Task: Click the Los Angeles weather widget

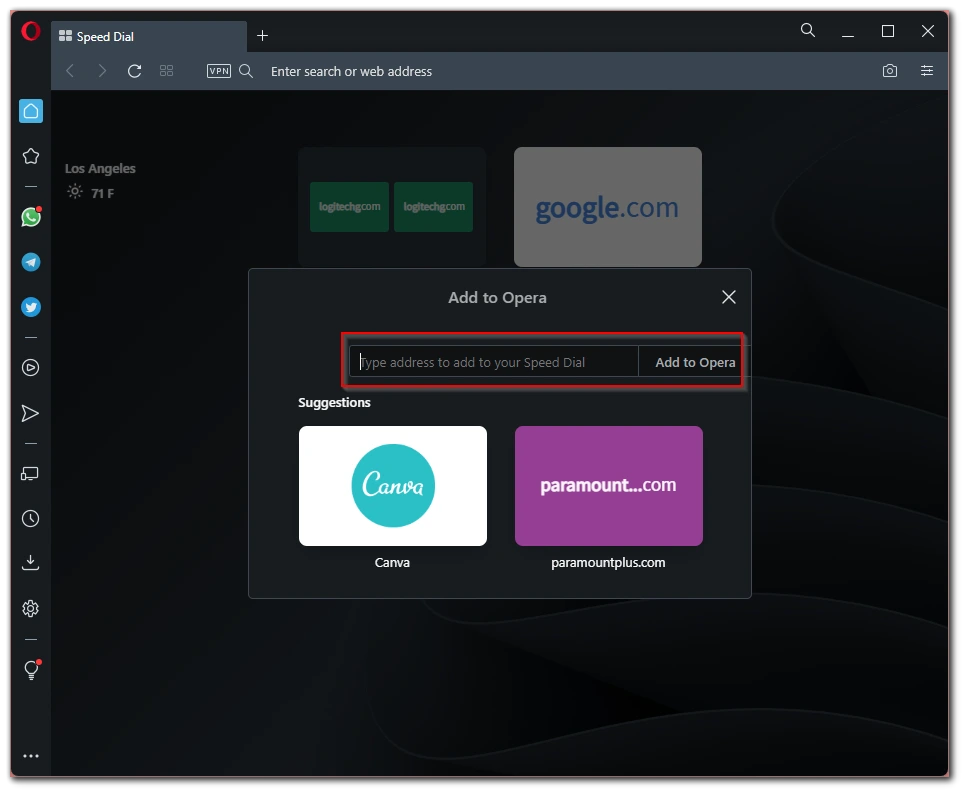Action: coord(100,181)
